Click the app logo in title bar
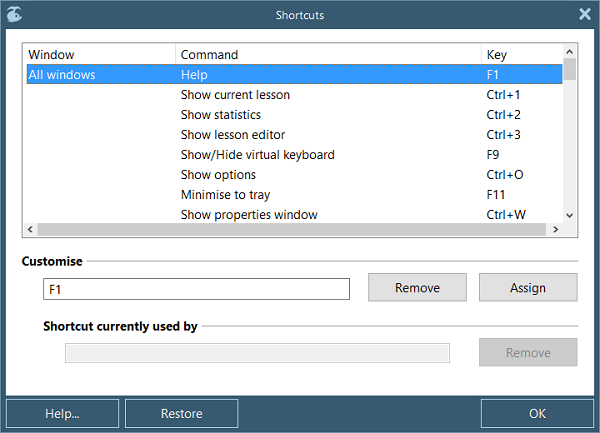 tap(15, 15)
